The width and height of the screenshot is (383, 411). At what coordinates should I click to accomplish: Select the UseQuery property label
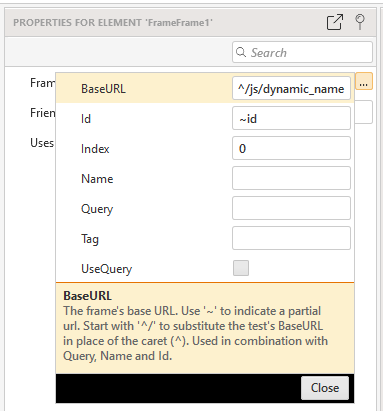coord(107,269)
